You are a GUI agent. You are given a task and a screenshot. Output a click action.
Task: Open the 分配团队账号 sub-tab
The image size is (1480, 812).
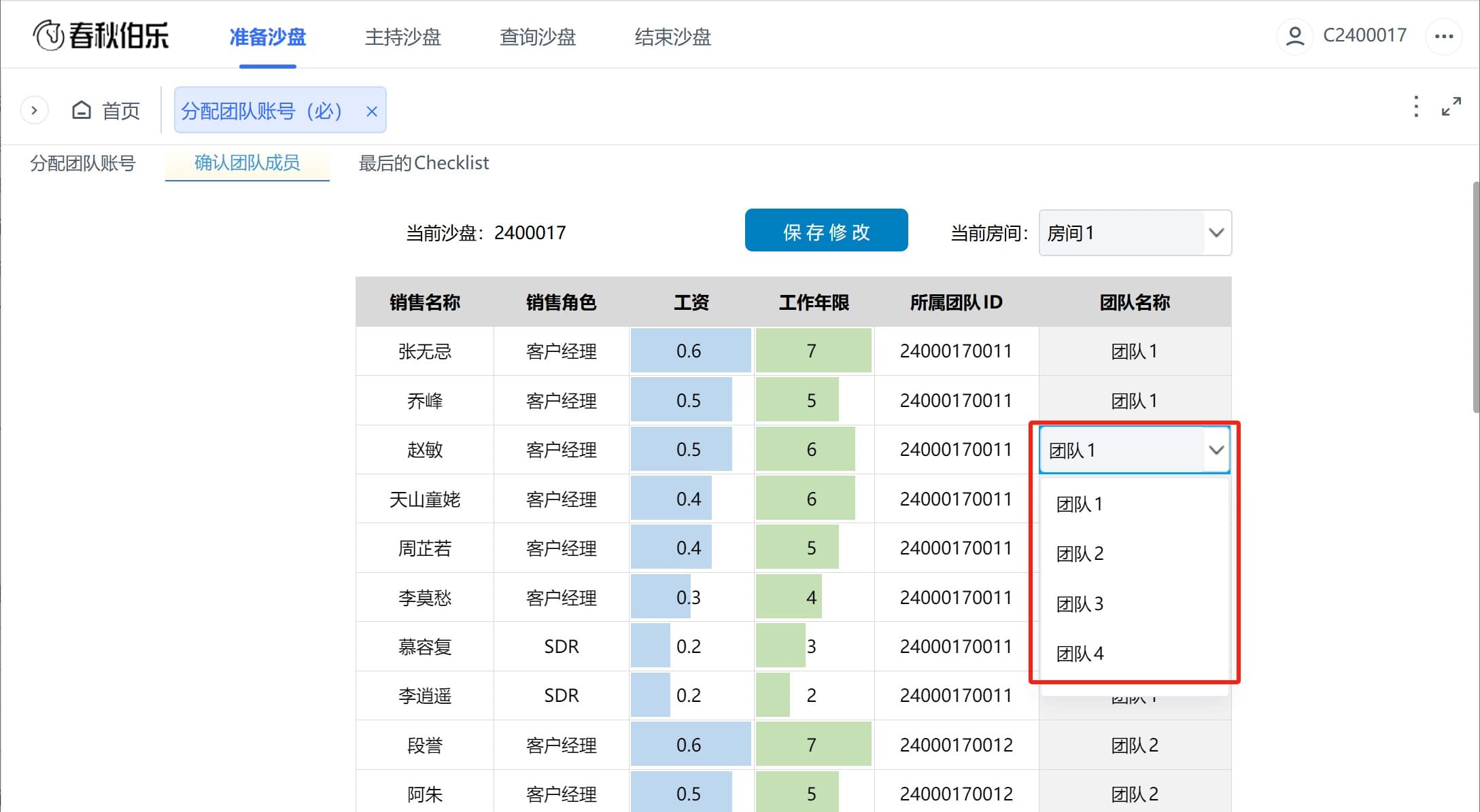coord(83,163)
